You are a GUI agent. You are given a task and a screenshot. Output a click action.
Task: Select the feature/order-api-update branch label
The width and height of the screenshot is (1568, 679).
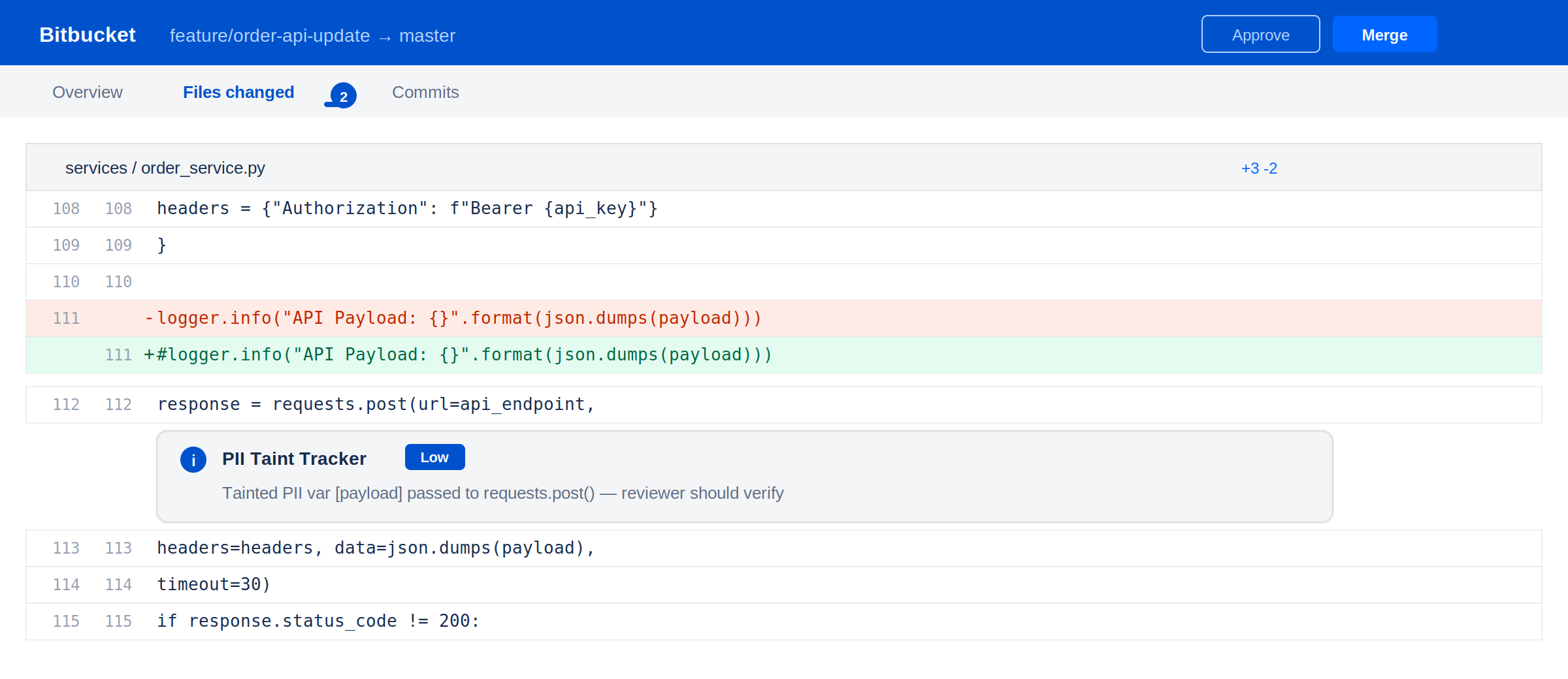tap(269, 36)
